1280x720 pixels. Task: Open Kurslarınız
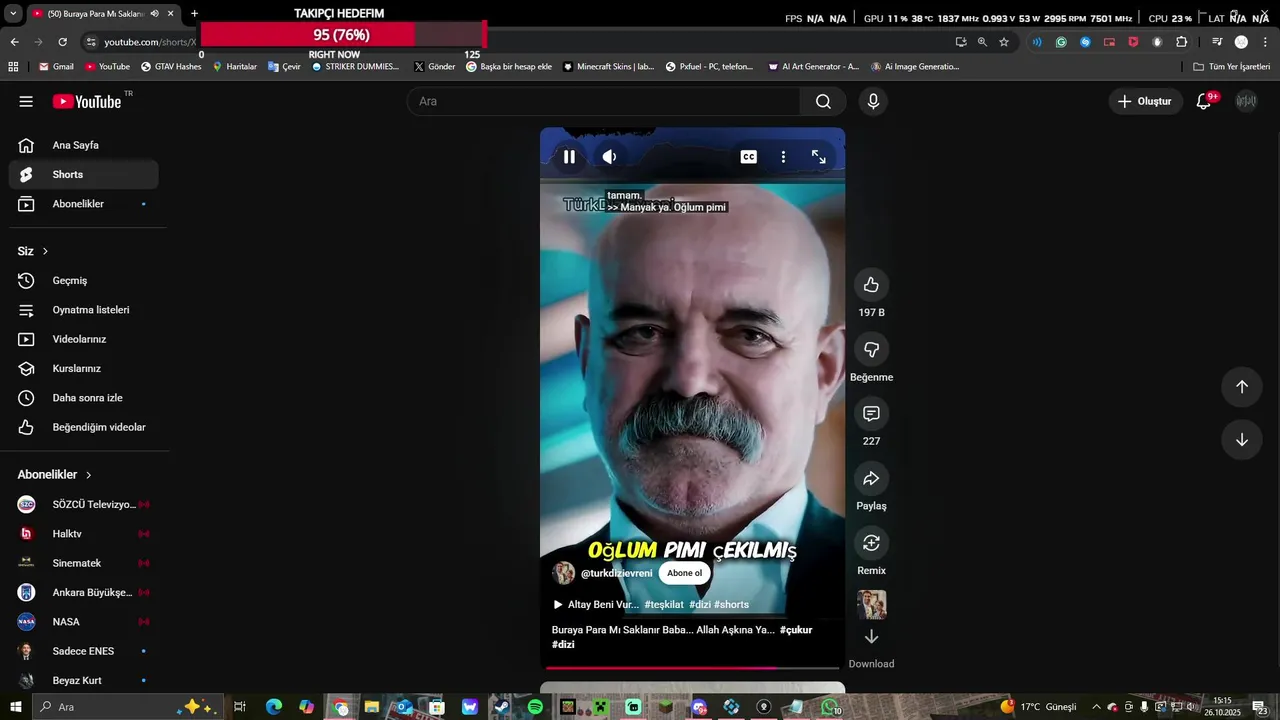click(x=84, y=368)
